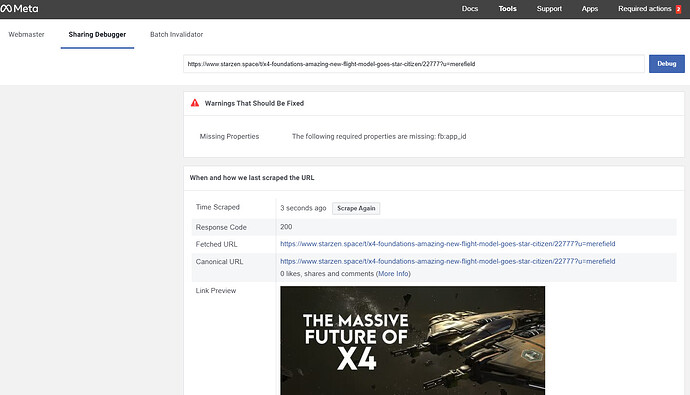690x395 pixels.
Task: Click the blue Debug button
Action: point(667,64)
